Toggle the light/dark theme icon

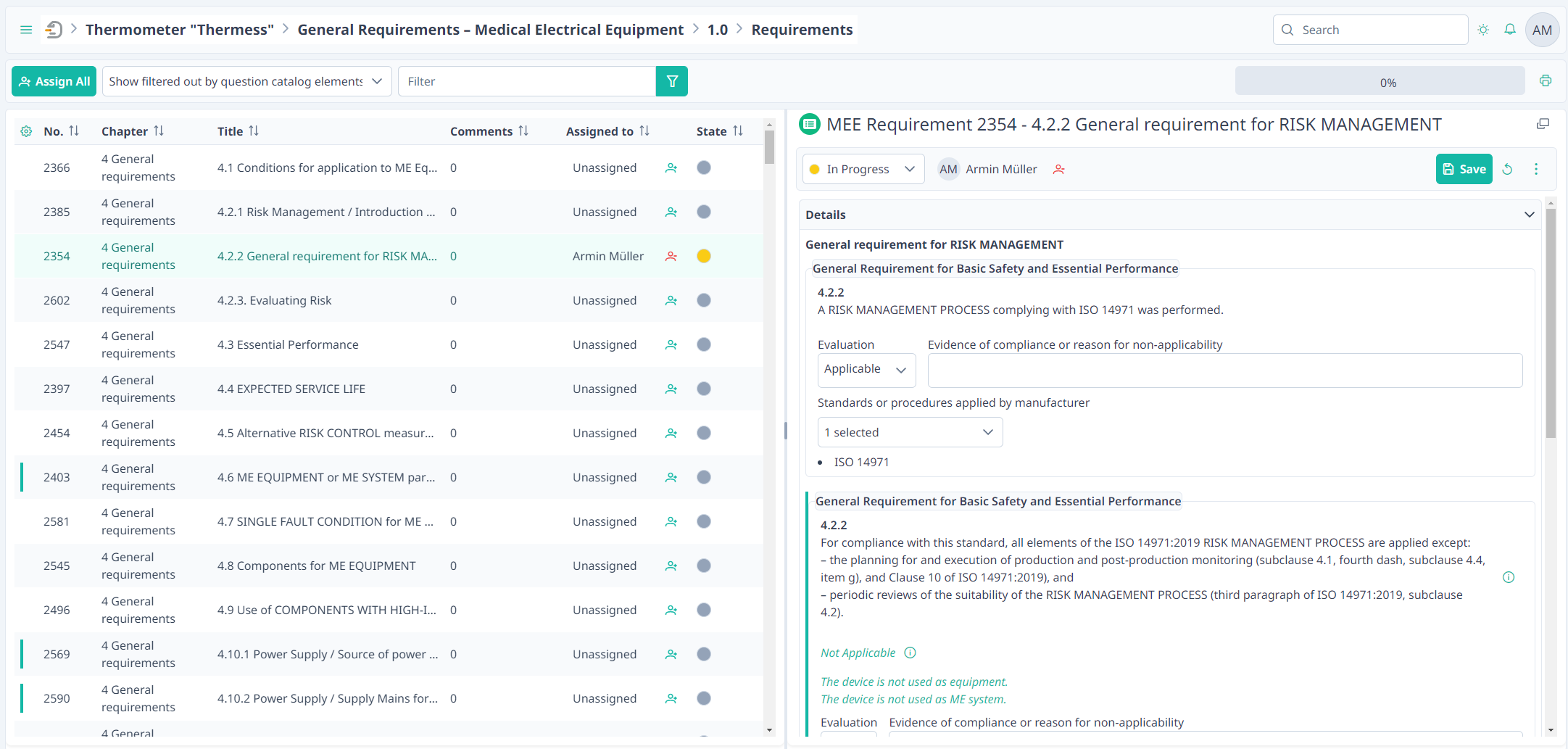point(1483,30)
